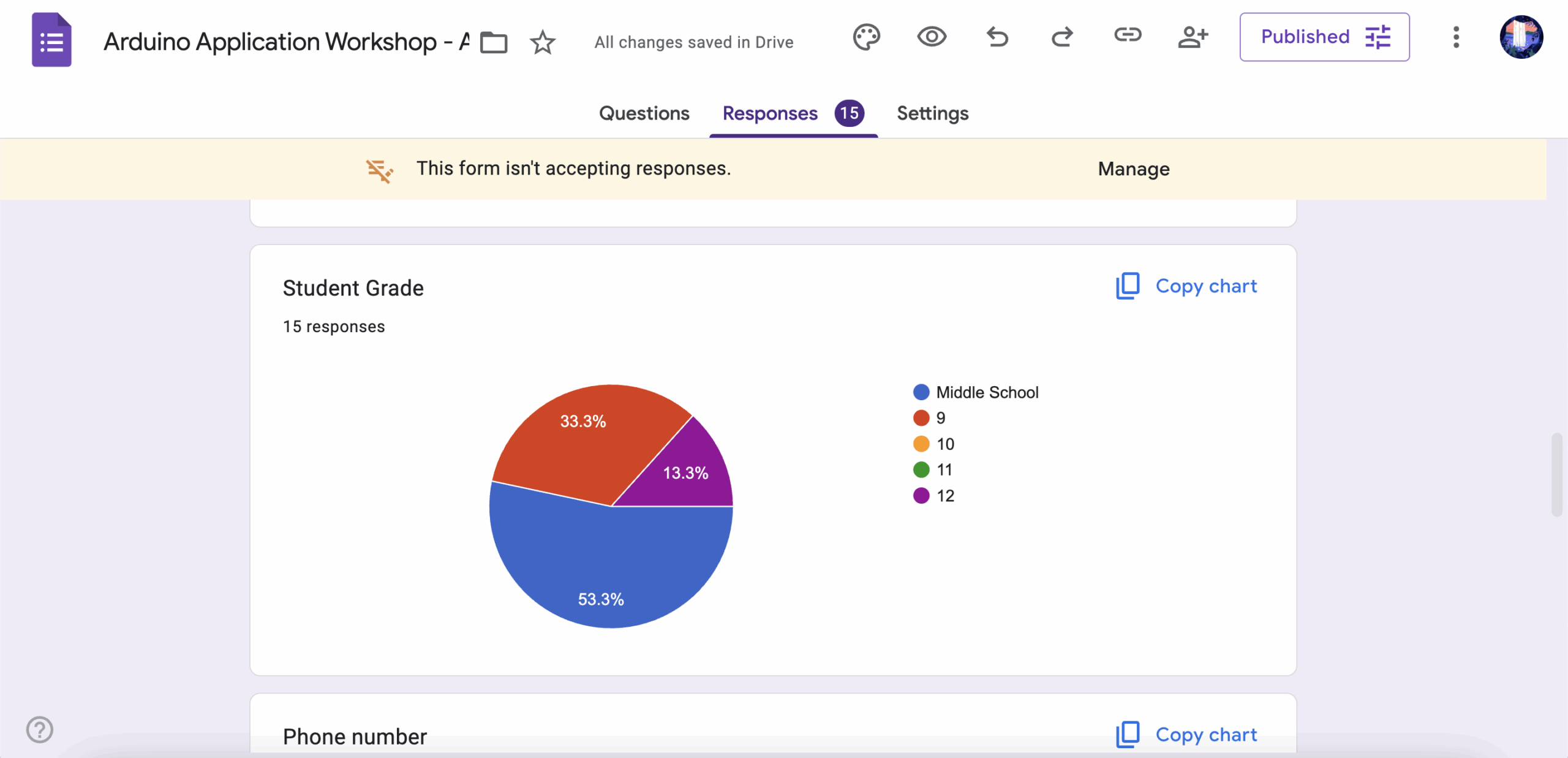This screenshot has width=1568, height=758.
Task: Open the Published settings button
Action: click(x=1324, y=37)
